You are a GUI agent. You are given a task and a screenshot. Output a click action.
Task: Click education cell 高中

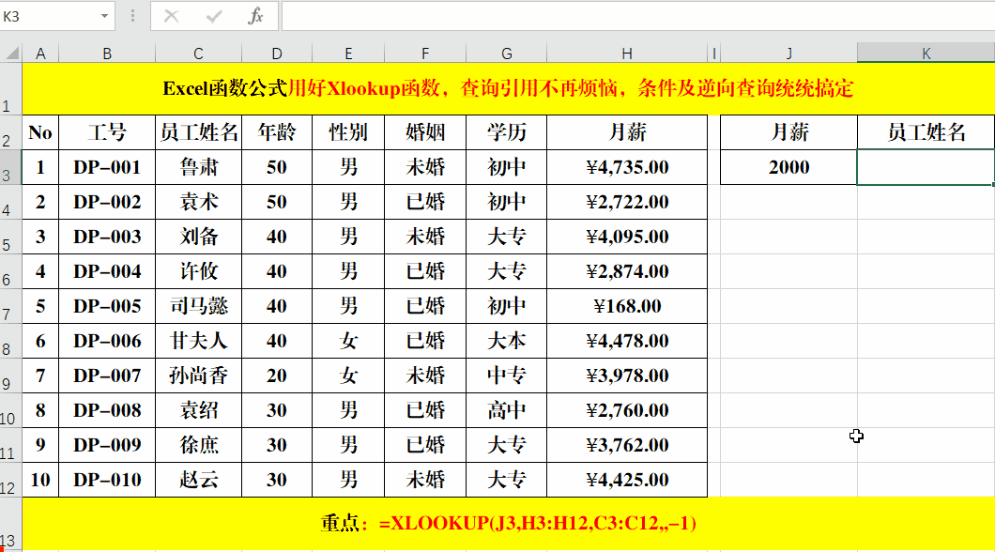[506, 411]
